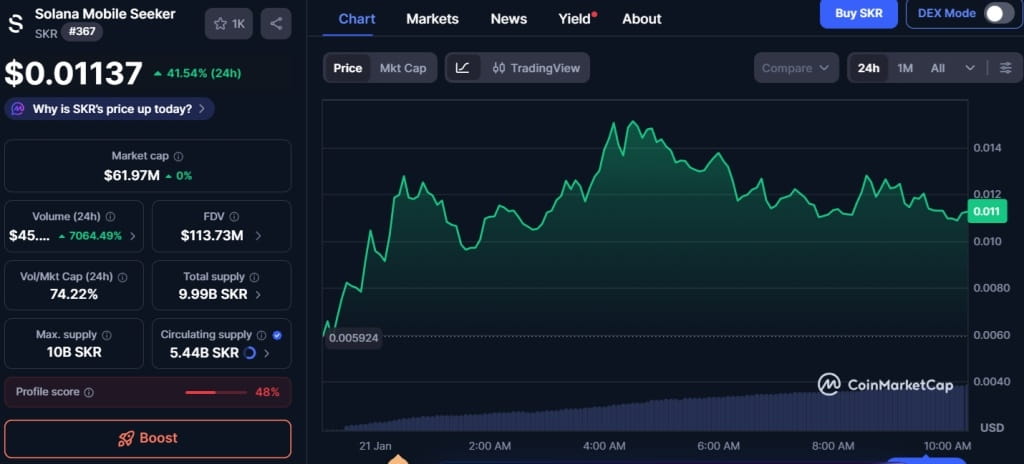
Task: Click the 21 Jan date axis label
Action: (x=376, y=446)
